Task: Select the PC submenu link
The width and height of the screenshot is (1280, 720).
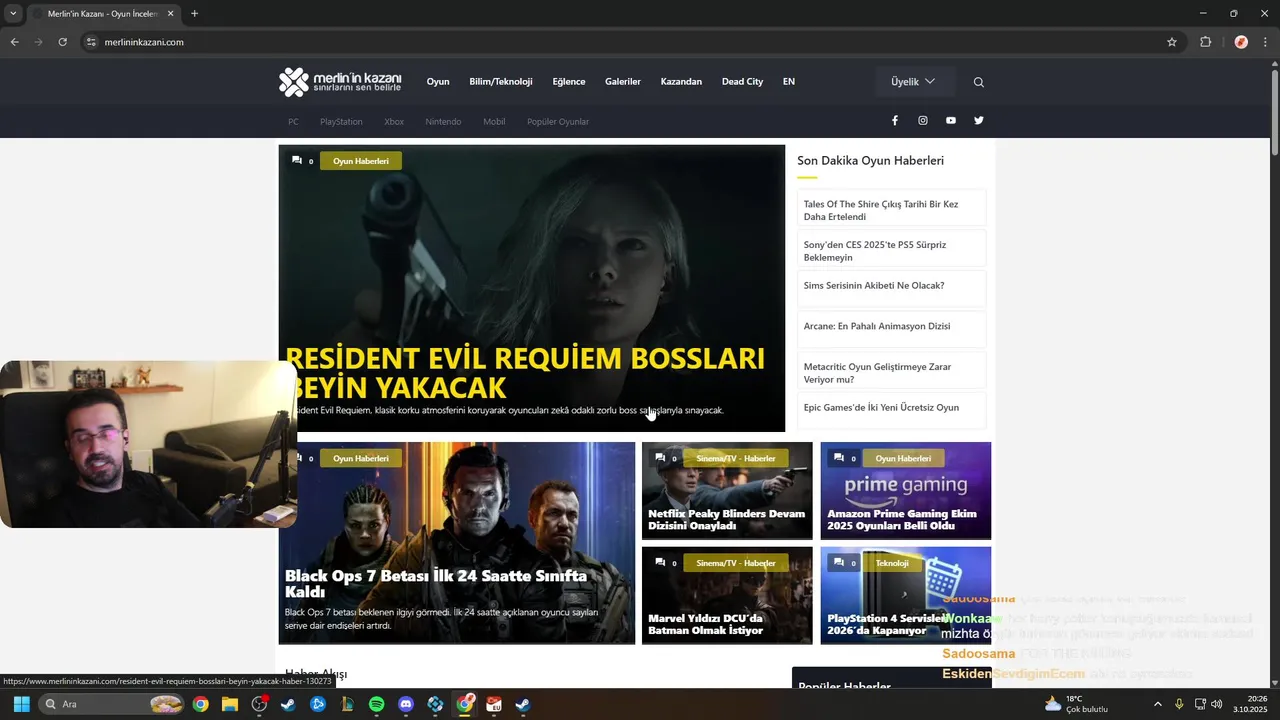Action: pos(293,122)
